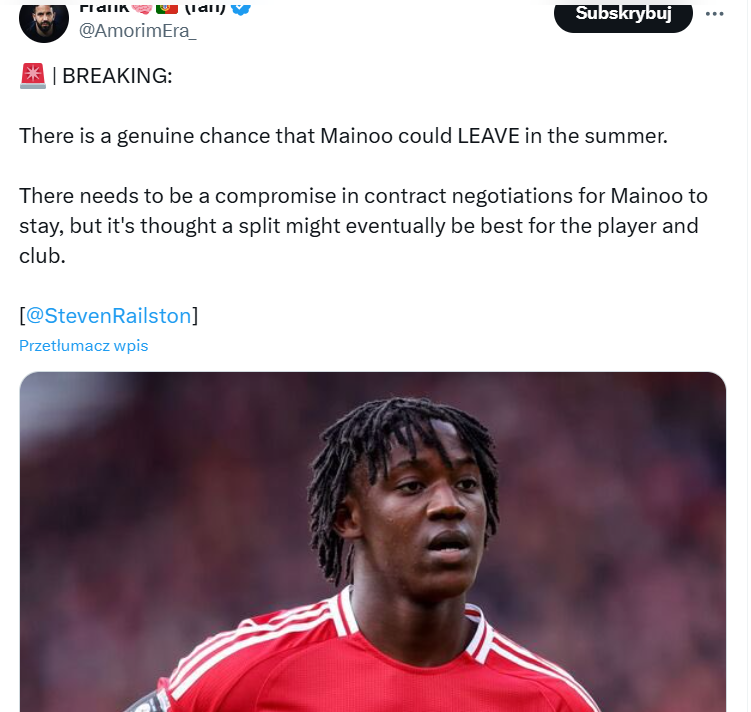The image size is (751, 712).
Task: Click the brain emoji after Frank
Action: (142, 8)
